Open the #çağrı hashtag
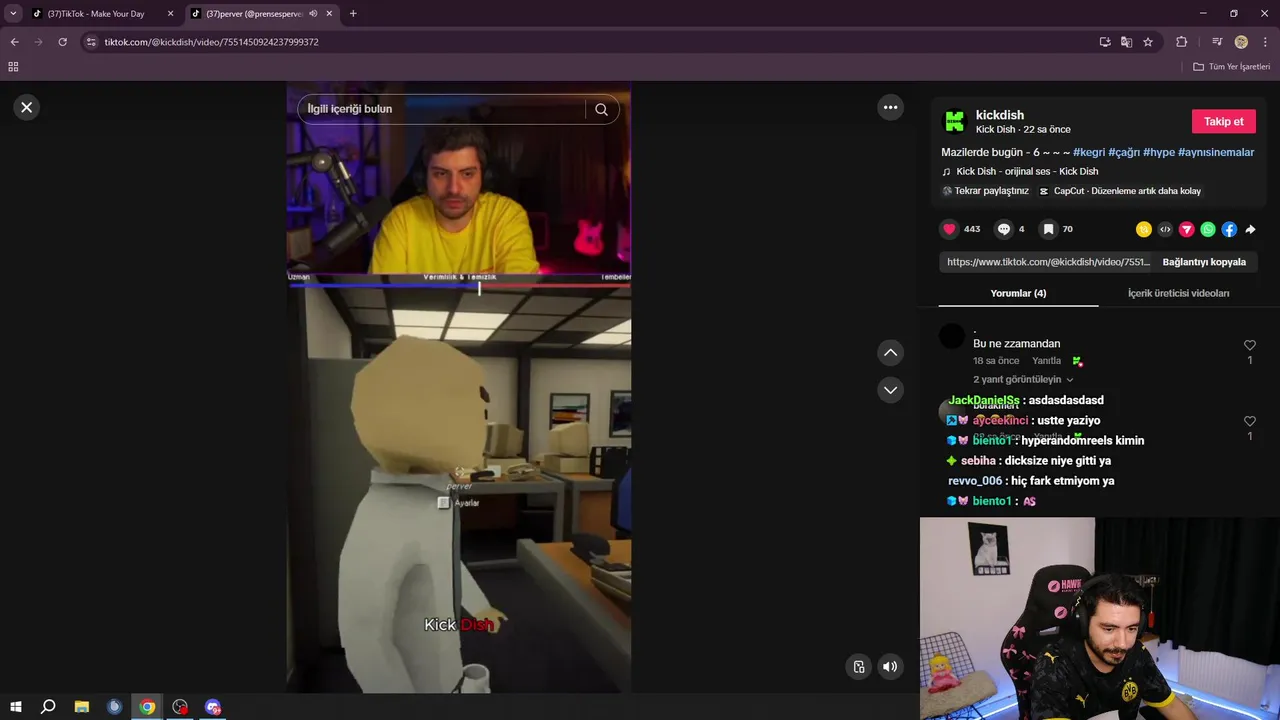The width and height of the screenshot is (1280, 720). coord(1124,152)
